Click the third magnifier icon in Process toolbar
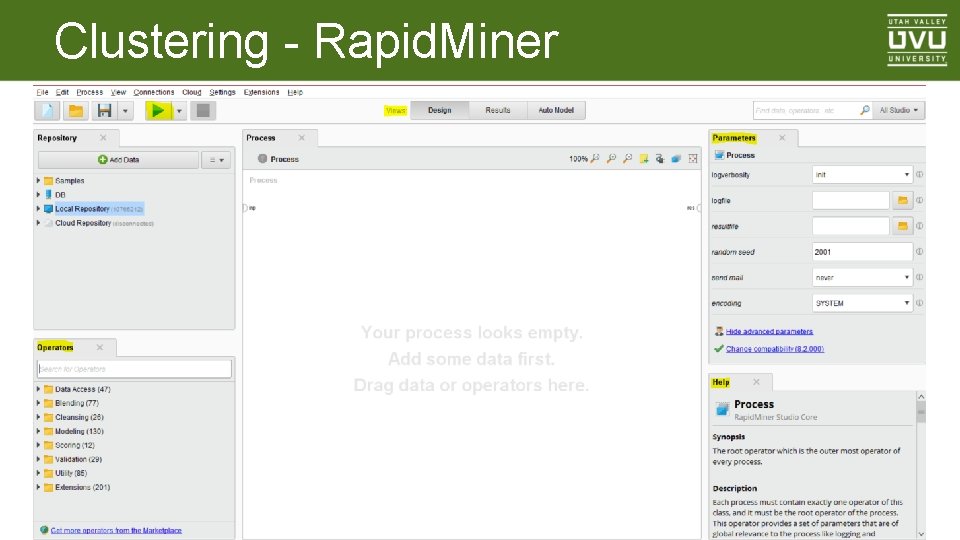This screenshot has height=540, width=960. 628,159
